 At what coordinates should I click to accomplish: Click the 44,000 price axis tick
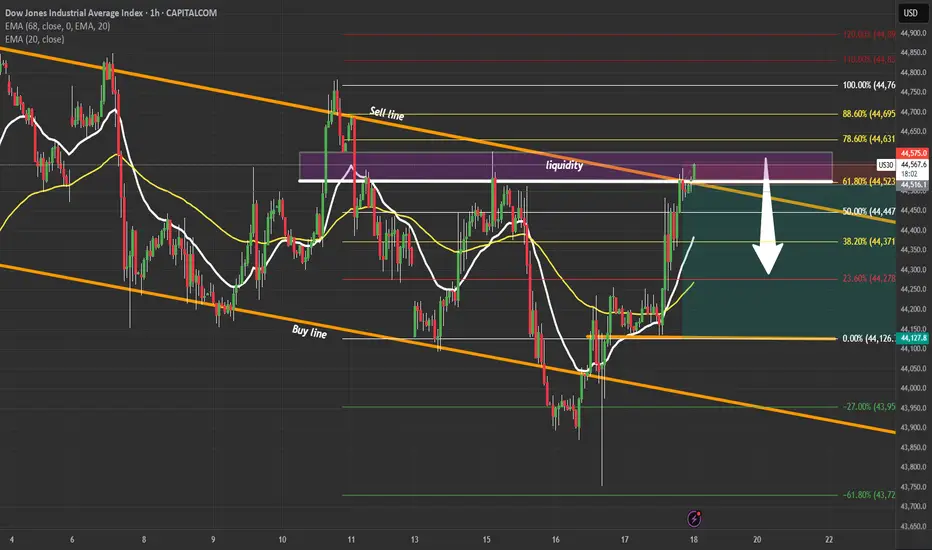tap(914, 388)
